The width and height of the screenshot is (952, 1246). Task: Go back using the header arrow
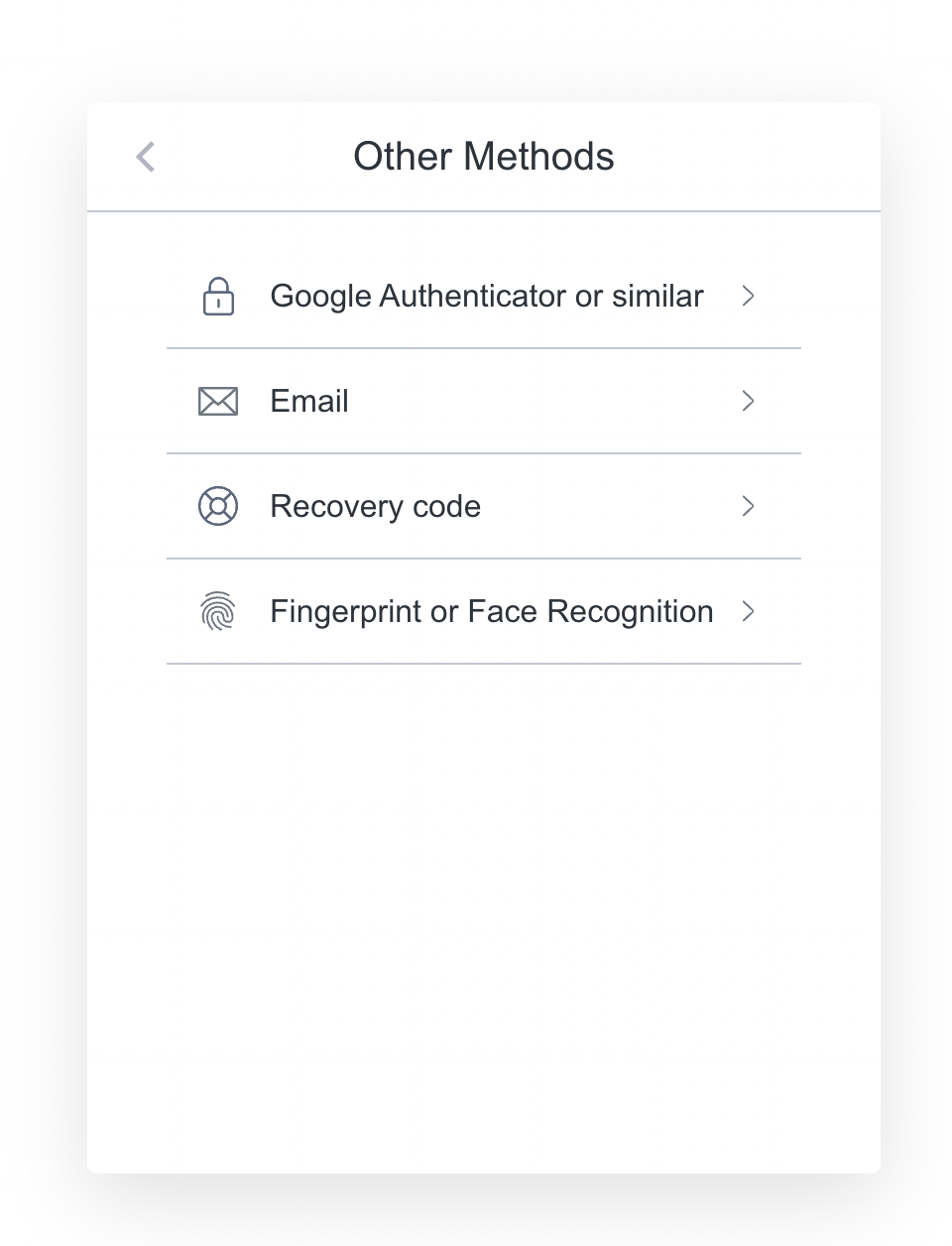(146, 157)
